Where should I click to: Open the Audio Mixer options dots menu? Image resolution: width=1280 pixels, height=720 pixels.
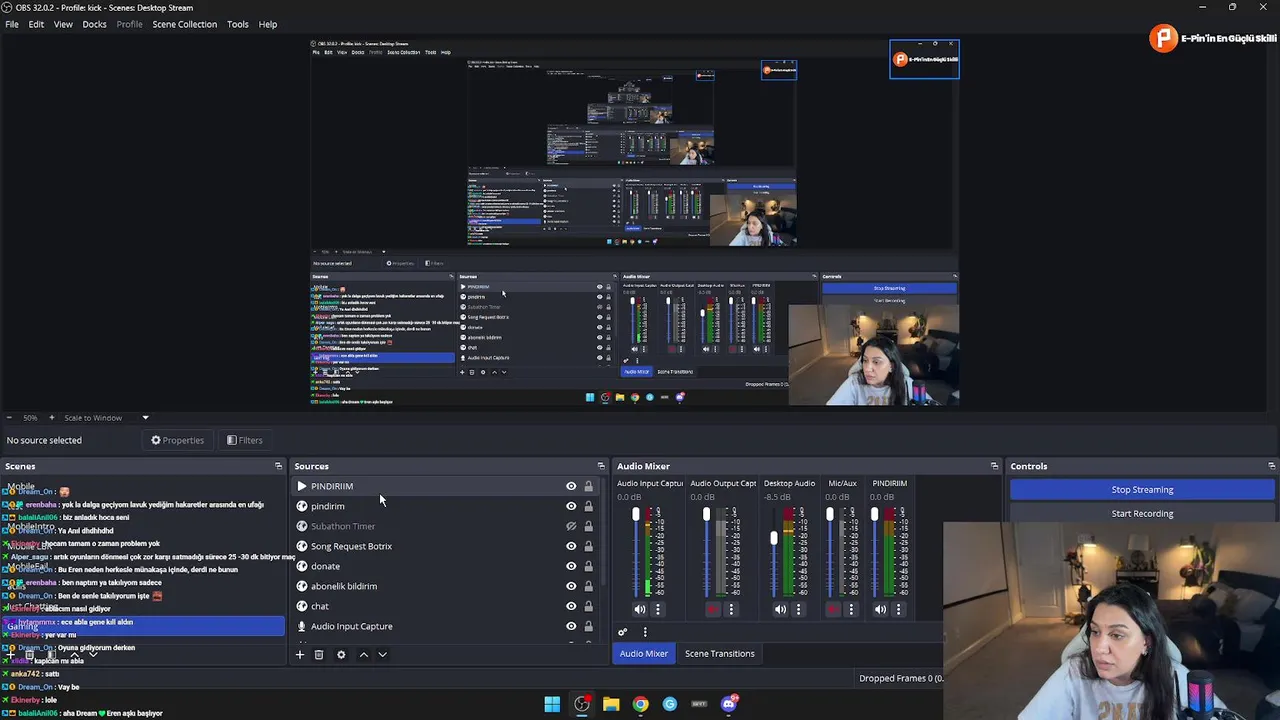[645, 632]
